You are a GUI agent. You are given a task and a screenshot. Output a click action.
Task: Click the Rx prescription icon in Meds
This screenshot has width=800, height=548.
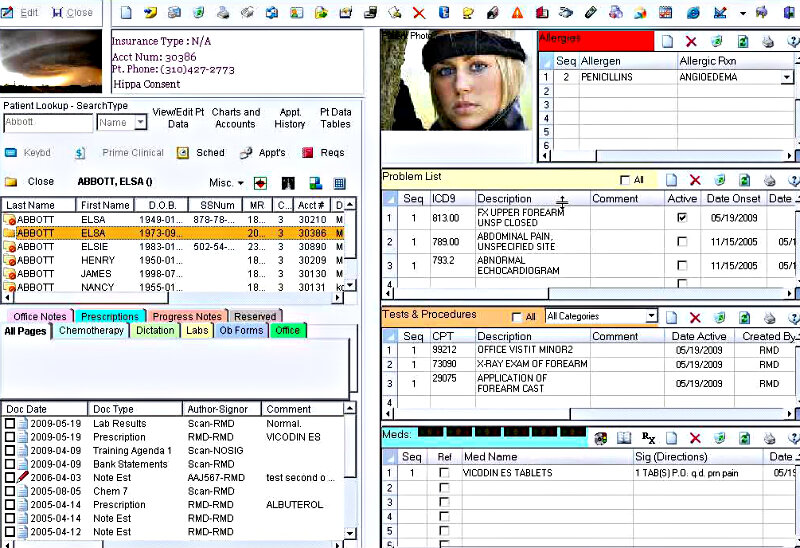pyautogui.click(x=647, y=438)
